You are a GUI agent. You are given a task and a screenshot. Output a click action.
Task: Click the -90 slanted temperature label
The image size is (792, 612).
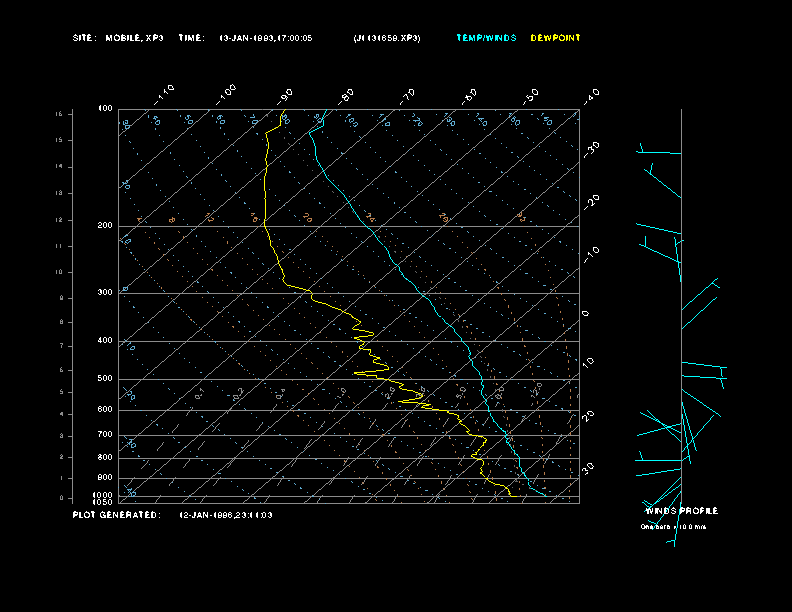[x=285, y=96]
